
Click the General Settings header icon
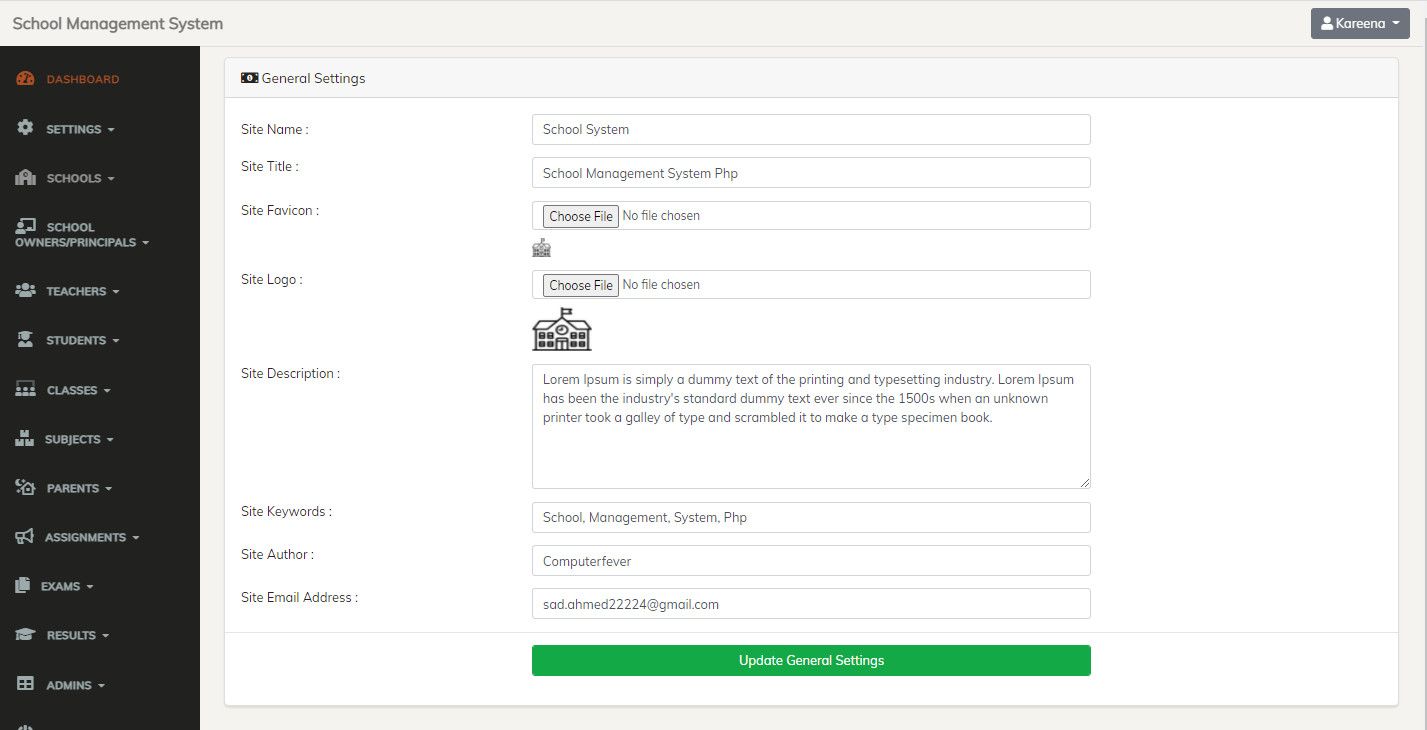point(249,78)
